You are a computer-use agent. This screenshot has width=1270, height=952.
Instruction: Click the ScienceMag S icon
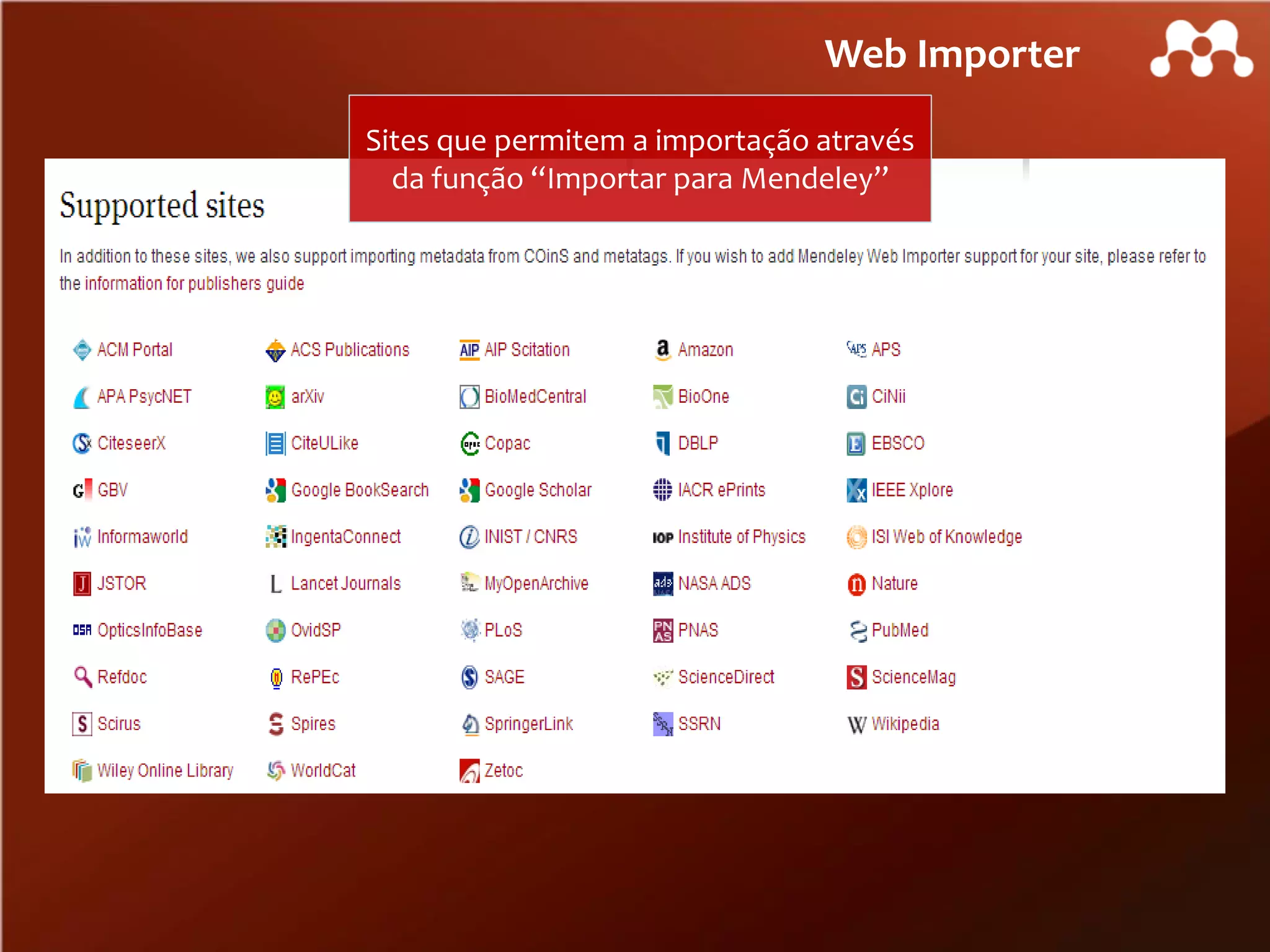pos(856,677)
